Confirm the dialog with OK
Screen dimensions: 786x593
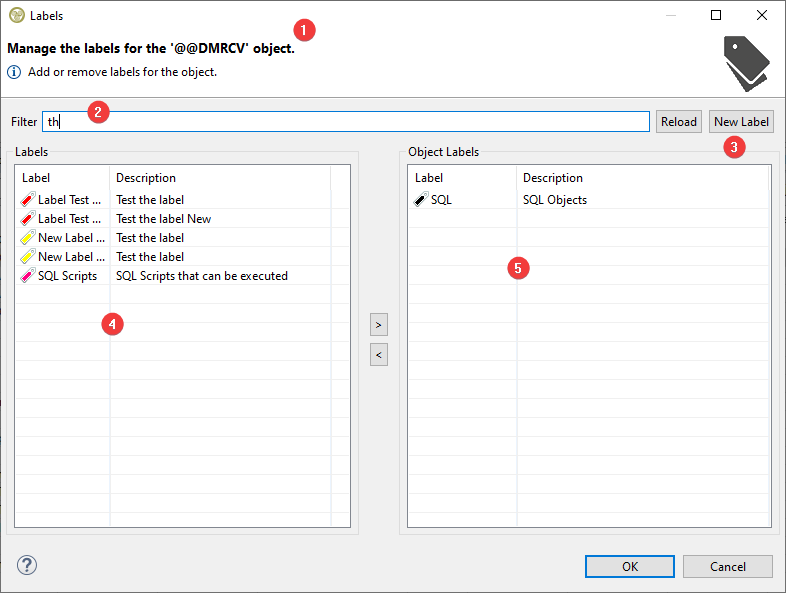click(629, 566)
